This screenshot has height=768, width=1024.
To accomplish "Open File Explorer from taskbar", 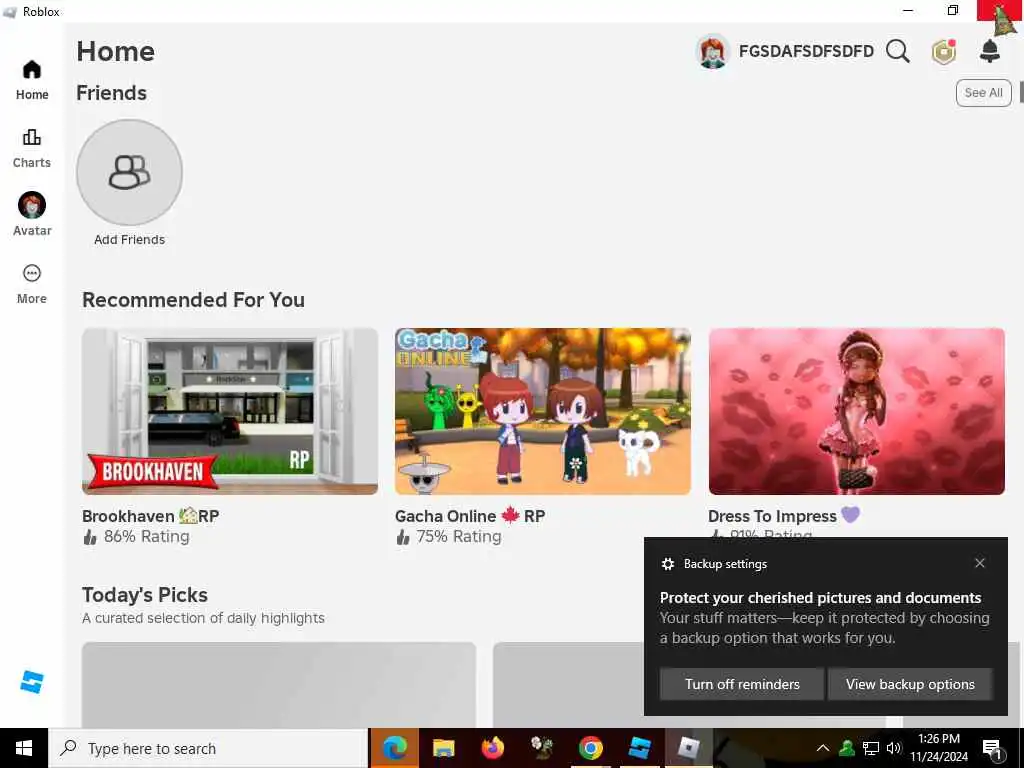I will point(443,748).
